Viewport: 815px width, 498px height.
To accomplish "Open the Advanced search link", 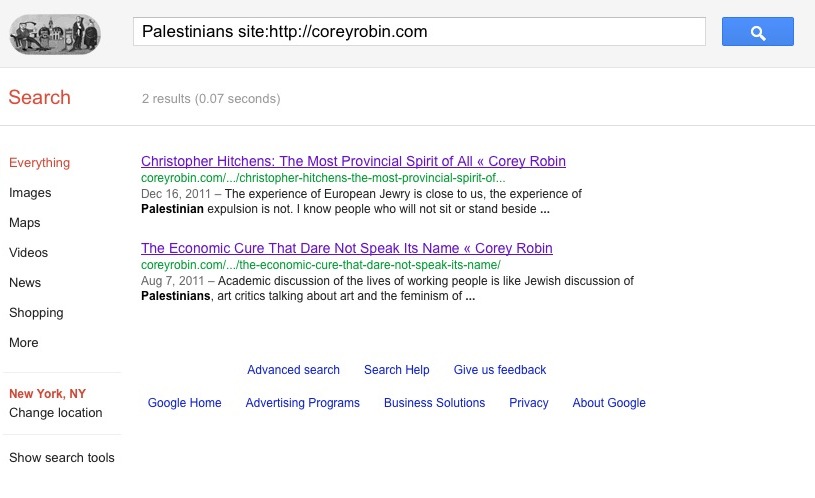I will (293, 370).
